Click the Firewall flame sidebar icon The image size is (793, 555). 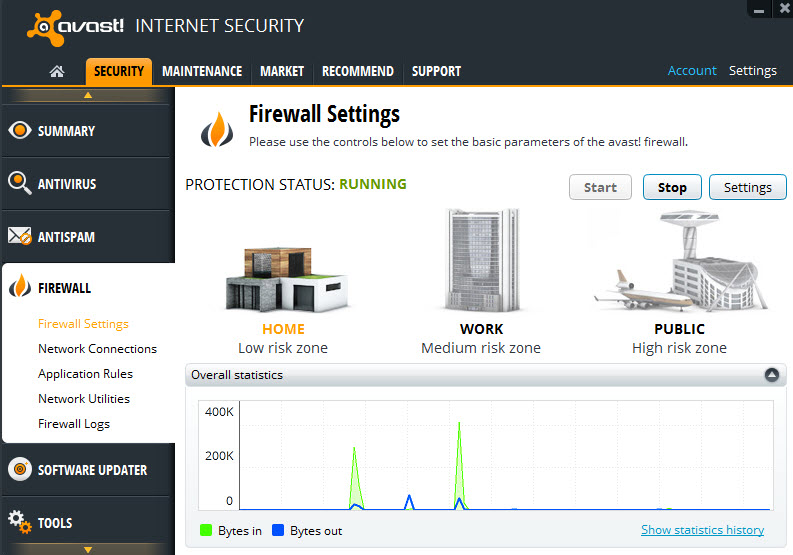20,286
